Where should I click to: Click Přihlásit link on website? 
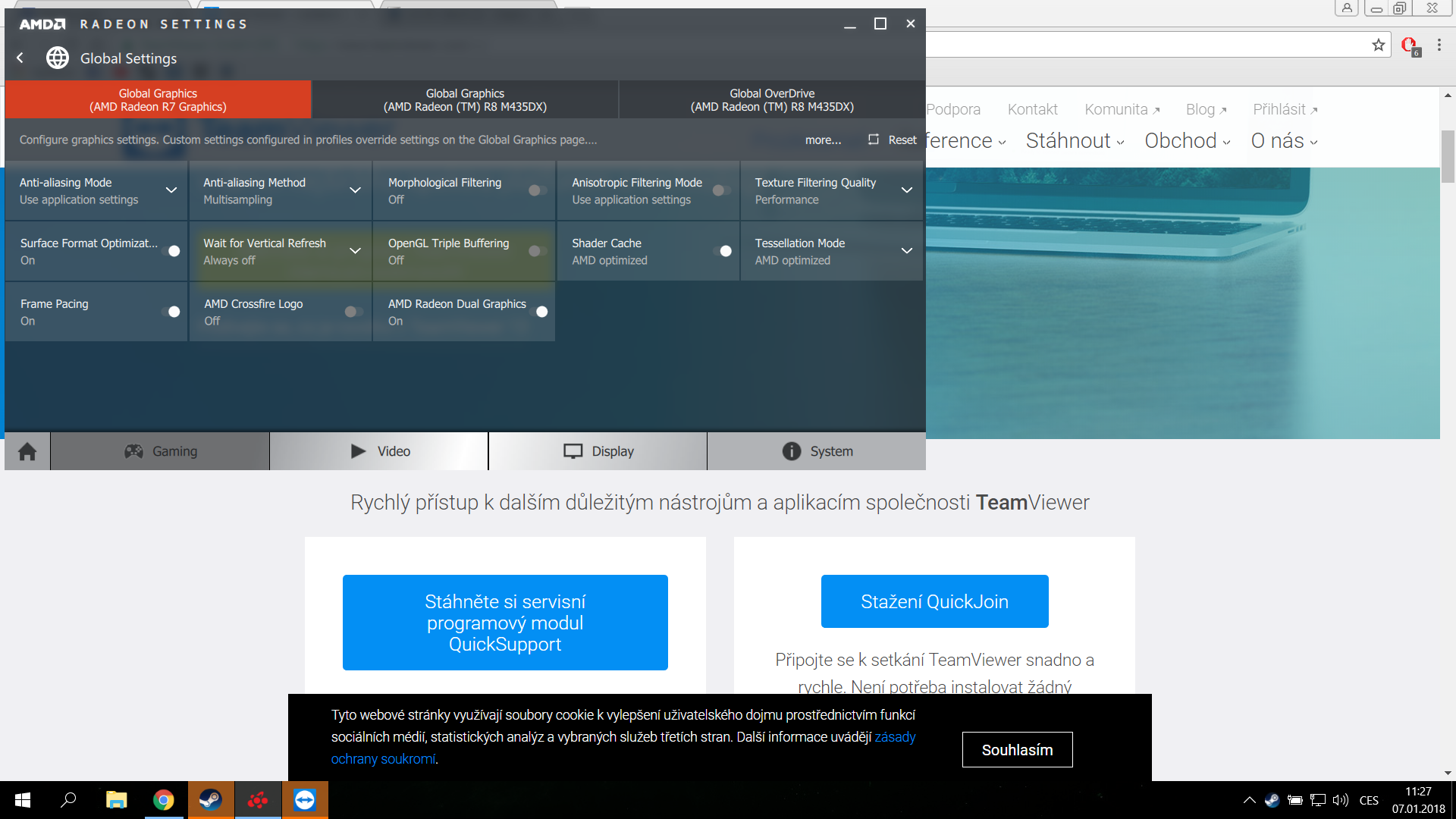click(1285, 109)
